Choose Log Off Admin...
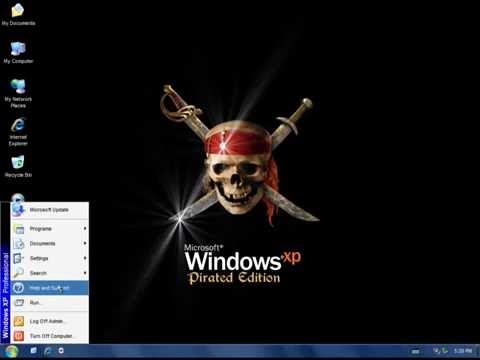This screenshot has width=480, height=360. (50, 321)
